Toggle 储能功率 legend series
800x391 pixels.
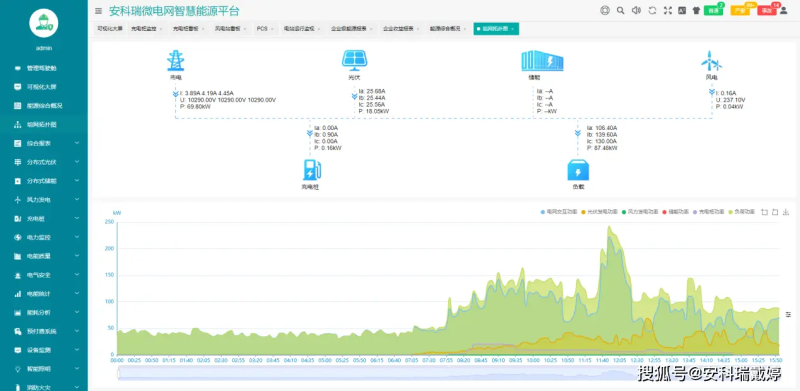[676, 211]
